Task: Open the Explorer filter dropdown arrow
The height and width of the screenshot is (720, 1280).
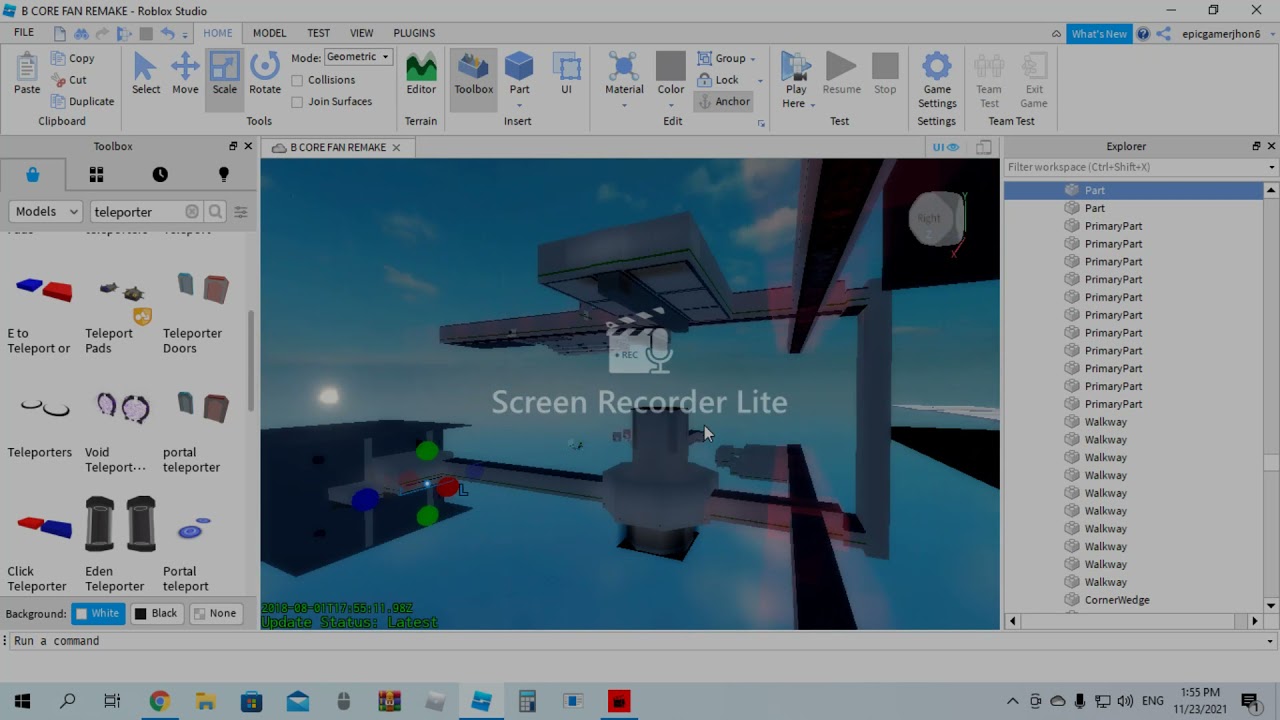Action: (x=1271, y=168)
